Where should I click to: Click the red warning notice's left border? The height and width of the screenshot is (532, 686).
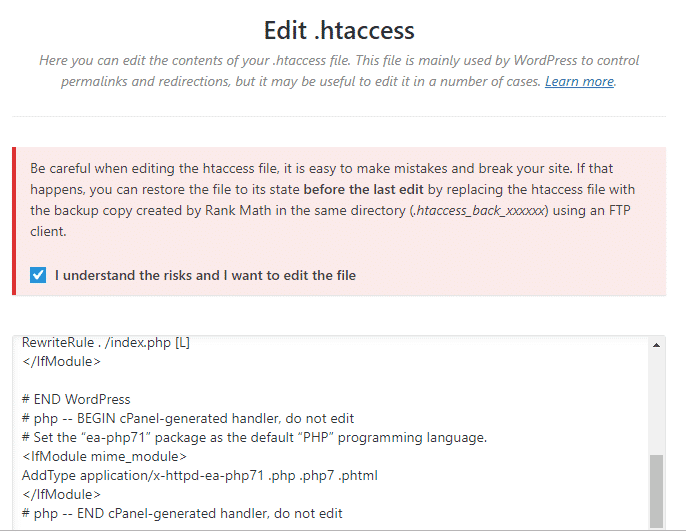click(x=14, y=221)
